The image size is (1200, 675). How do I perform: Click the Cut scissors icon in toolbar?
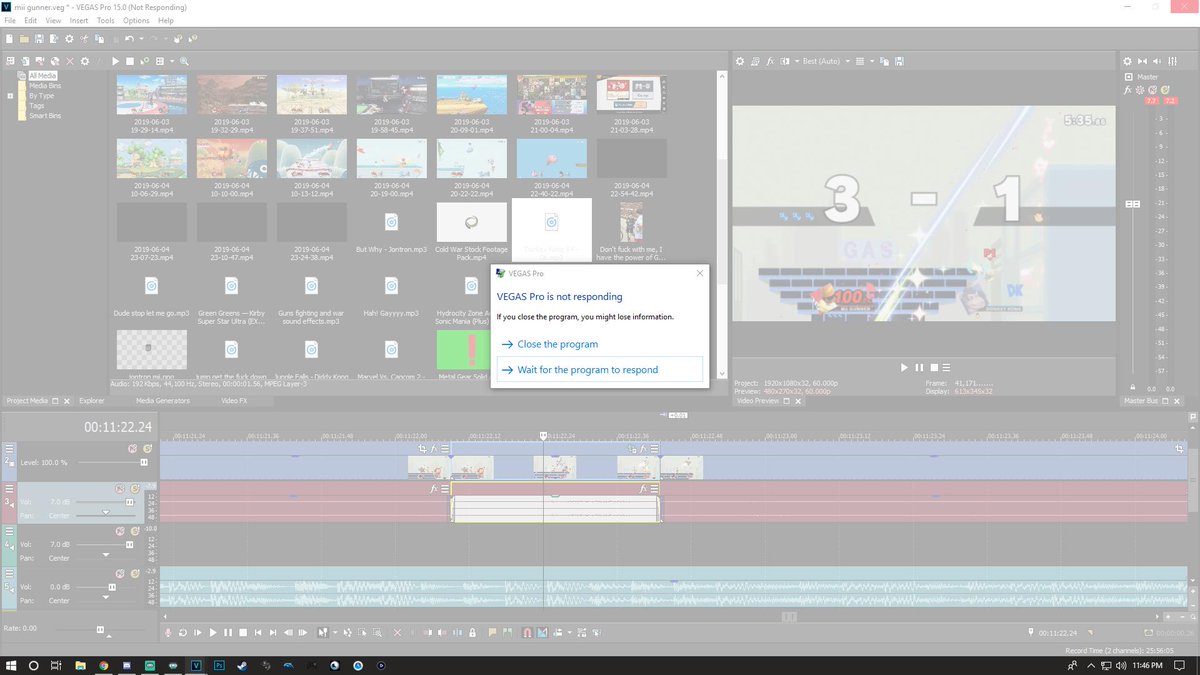(x=84, y=39)
